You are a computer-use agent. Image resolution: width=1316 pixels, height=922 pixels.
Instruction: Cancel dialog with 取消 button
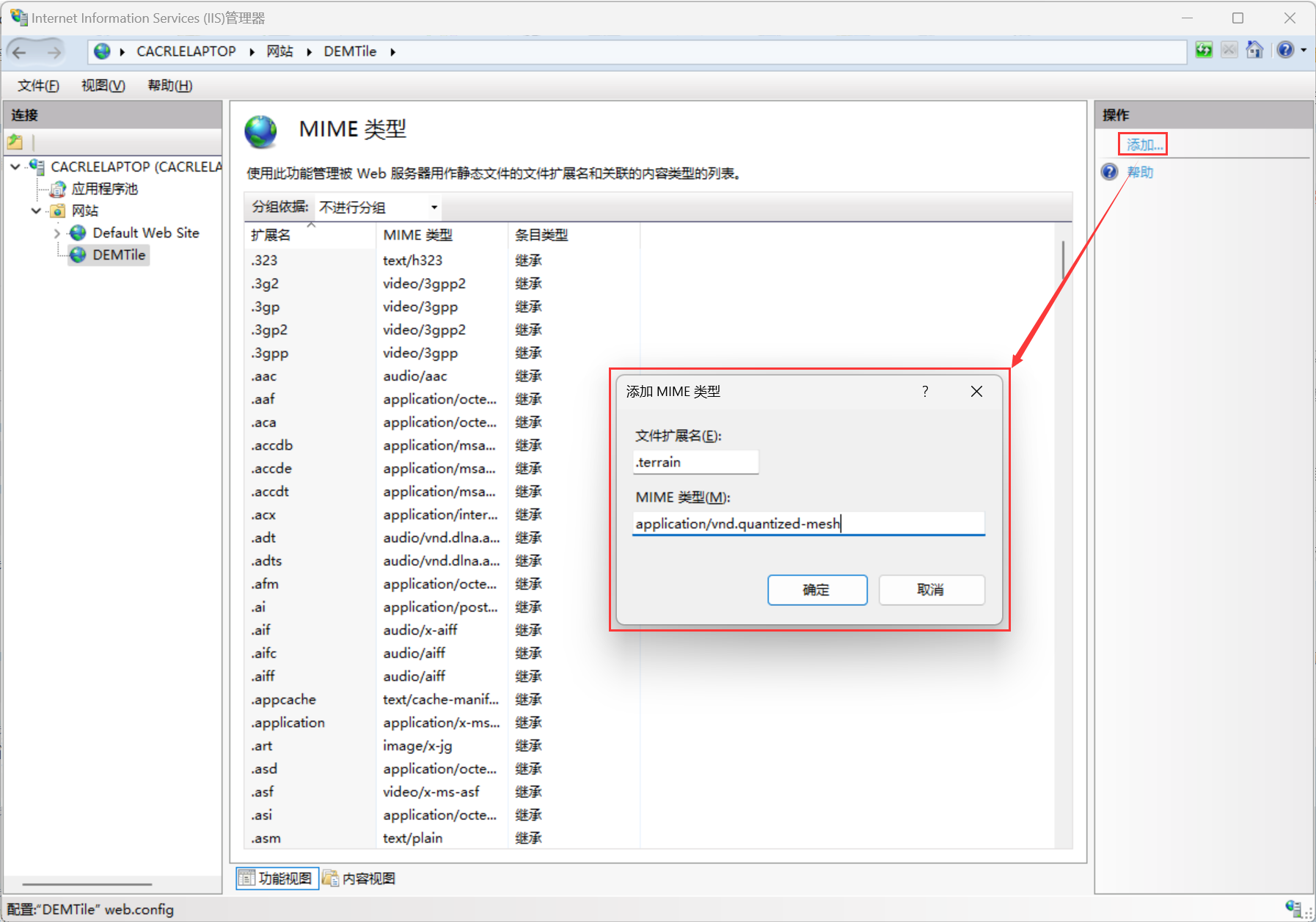932,590
